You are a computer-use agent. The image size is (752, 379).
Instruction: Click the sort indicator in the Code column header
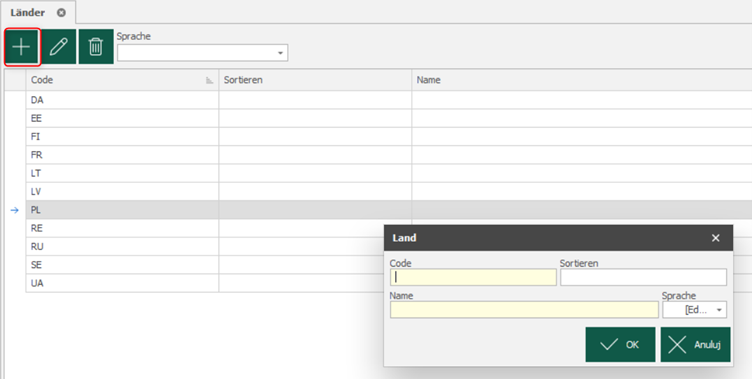209,81
